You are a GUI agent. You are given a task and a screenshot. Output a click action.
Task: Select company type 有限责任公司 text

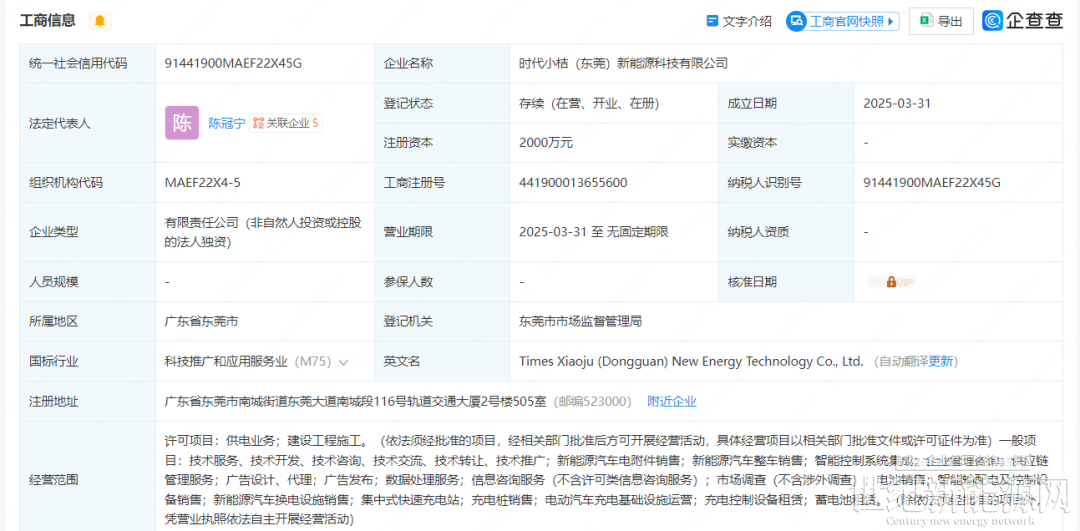coord(262,232)
